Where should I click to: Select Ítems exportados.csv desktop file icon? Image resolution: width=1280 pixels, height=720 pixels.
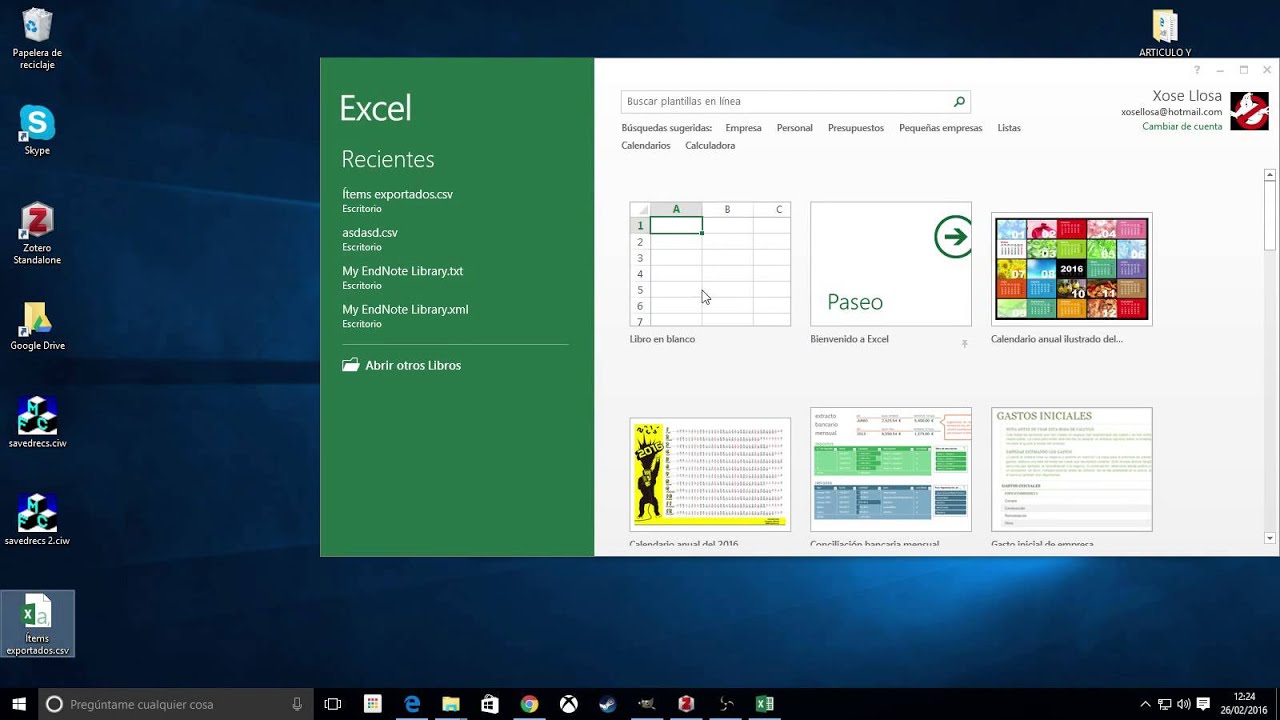pos(37,624)
